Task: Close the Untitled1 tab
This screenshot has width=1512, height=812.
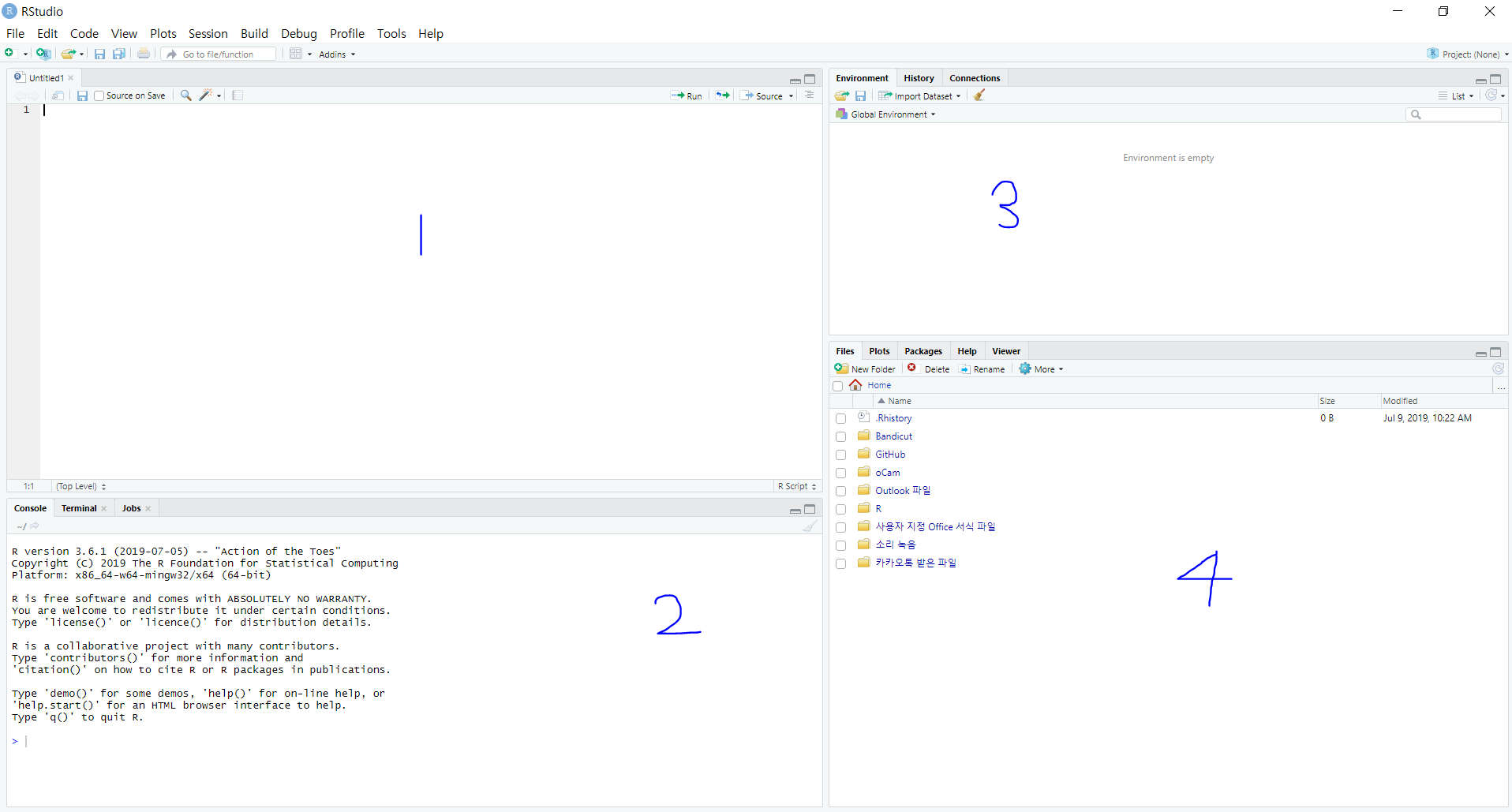Action: (71, 78)
